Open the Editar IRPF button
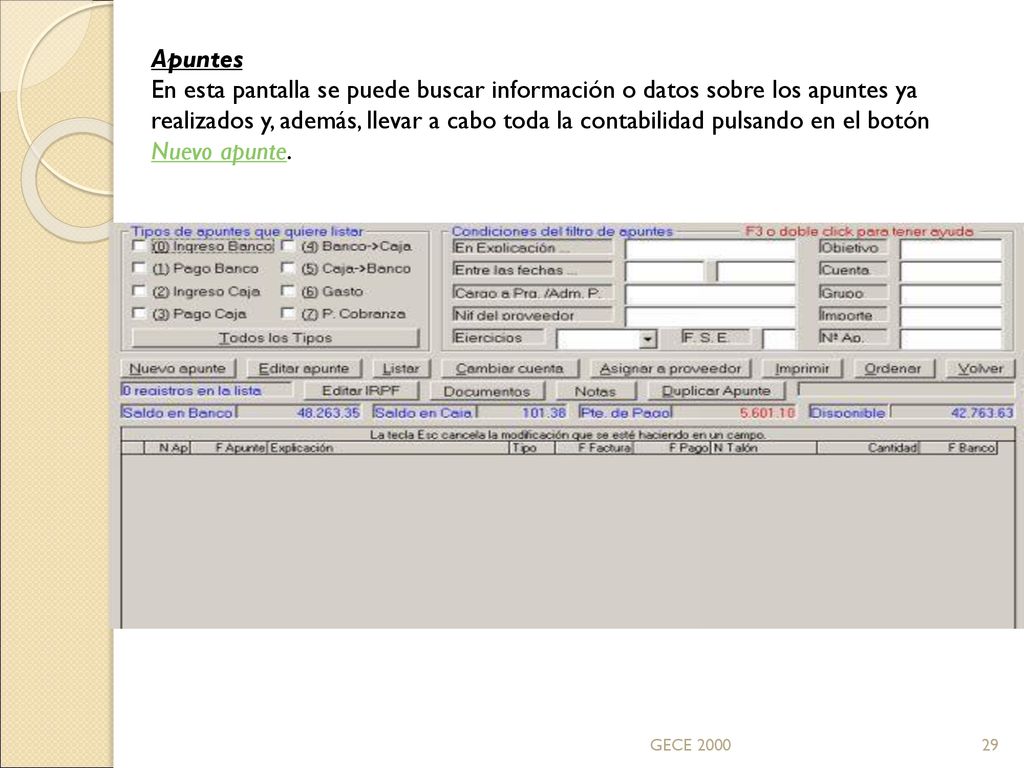Image resolution: width=1024 pixels, height=768 pixels. 360,391
